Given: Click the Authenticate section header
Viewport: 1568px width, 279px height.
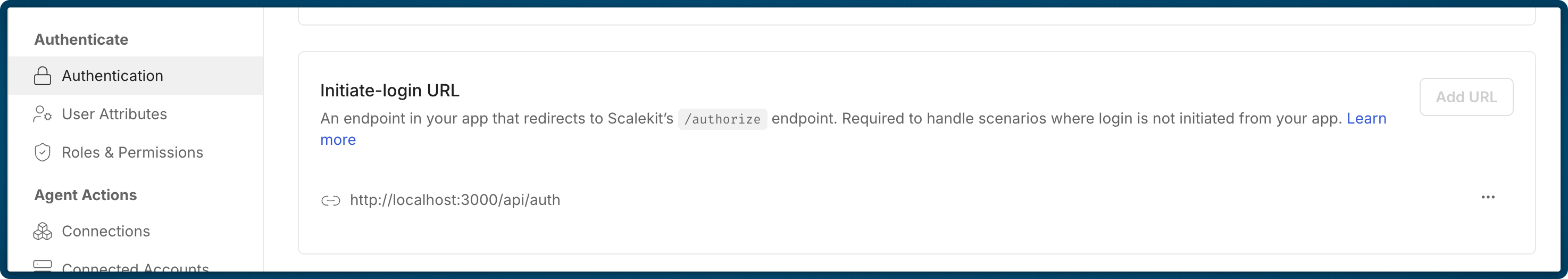Looking at the screenshot, I should click(81, 39).
